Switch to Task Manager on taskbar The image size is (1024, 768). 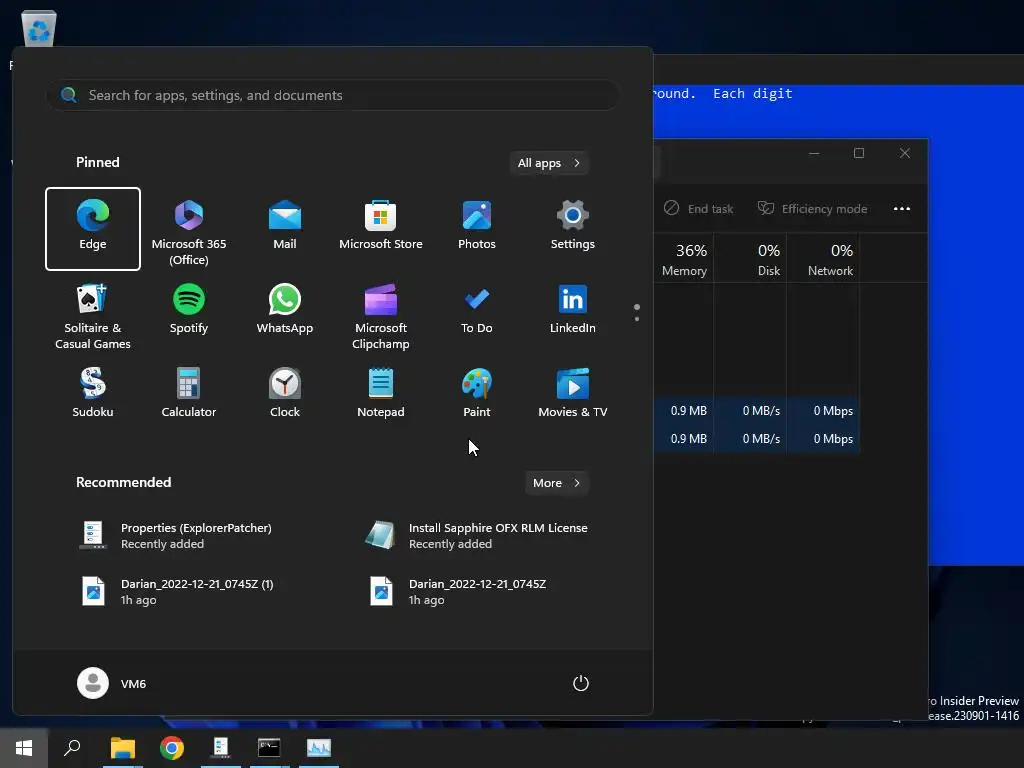coord(319,748)
